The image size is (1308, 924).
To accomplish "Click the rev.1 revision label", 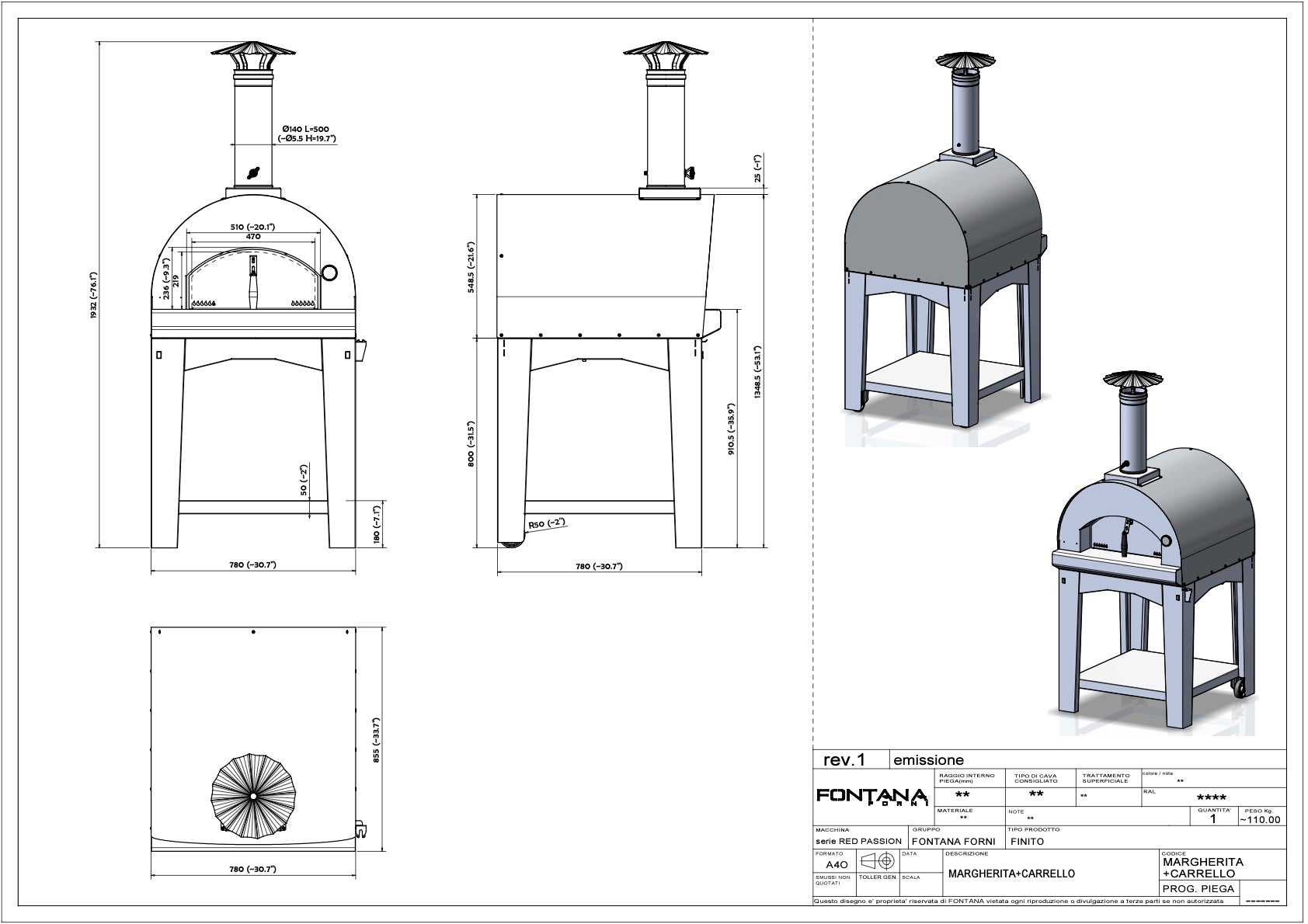I will click(843, 760).
